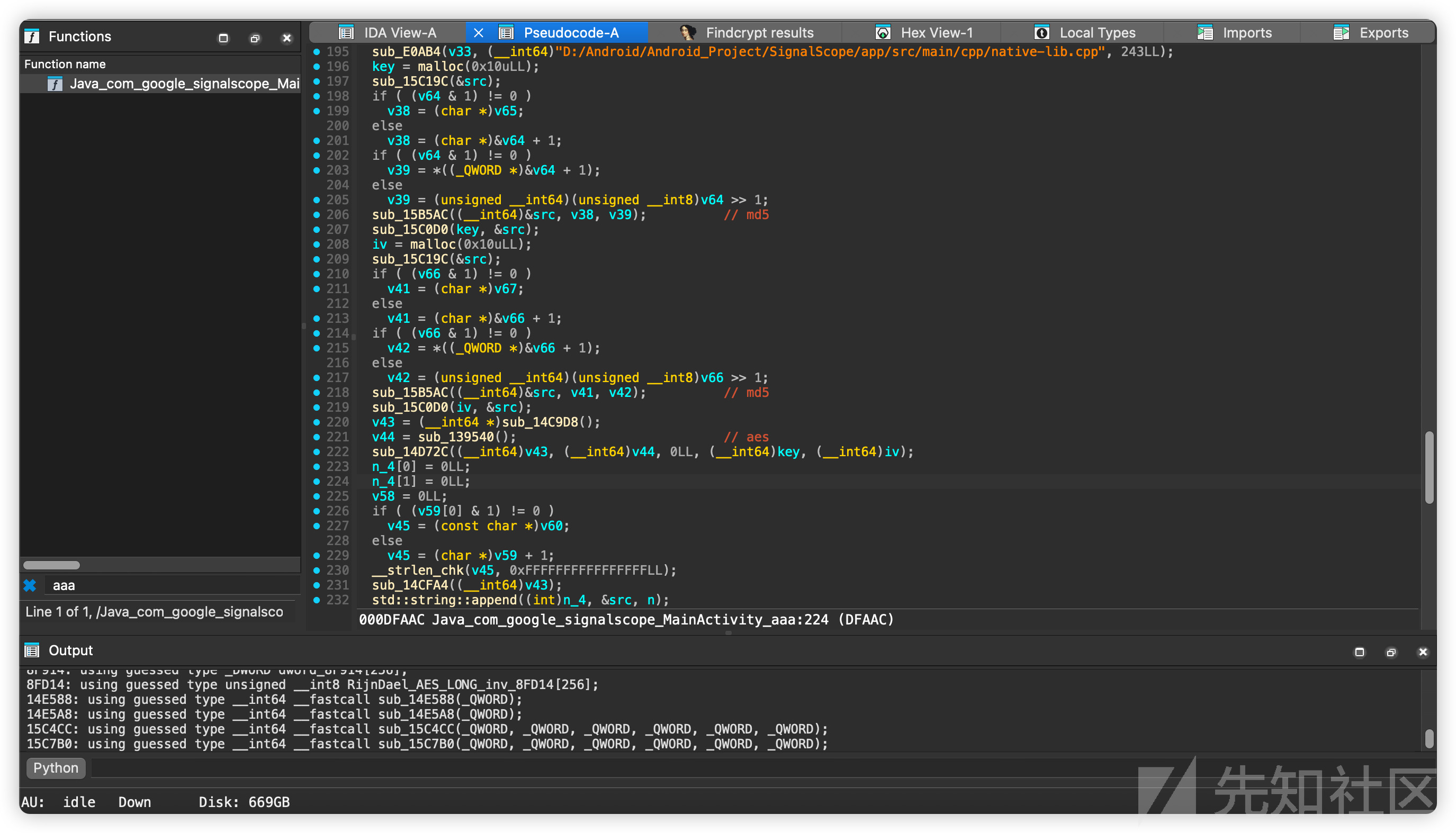Click the Down status bar entry

coord(134,802)
